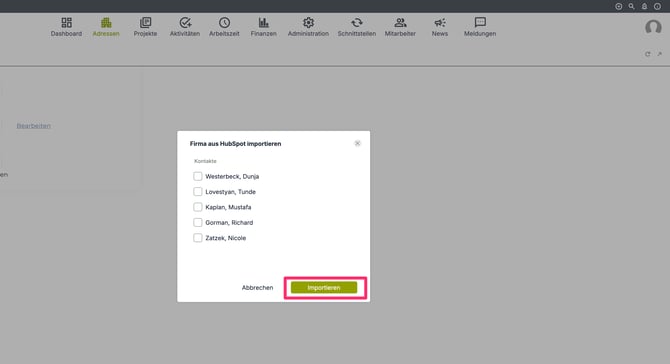Click the Bearbeiten link
This screenshot has width=670, height=364.
[34, 126]
